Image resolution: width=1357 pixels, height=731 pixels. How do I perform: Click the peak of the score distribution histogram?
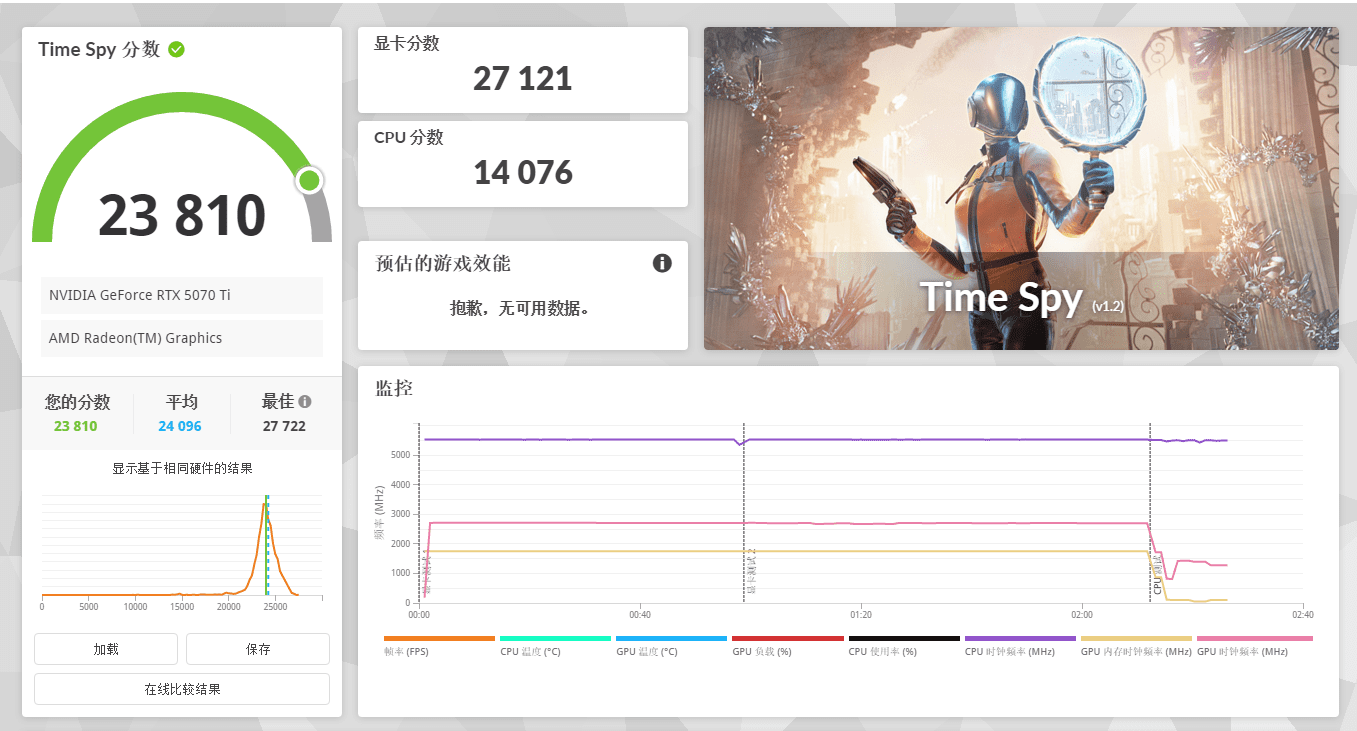(x=264, y=506)
